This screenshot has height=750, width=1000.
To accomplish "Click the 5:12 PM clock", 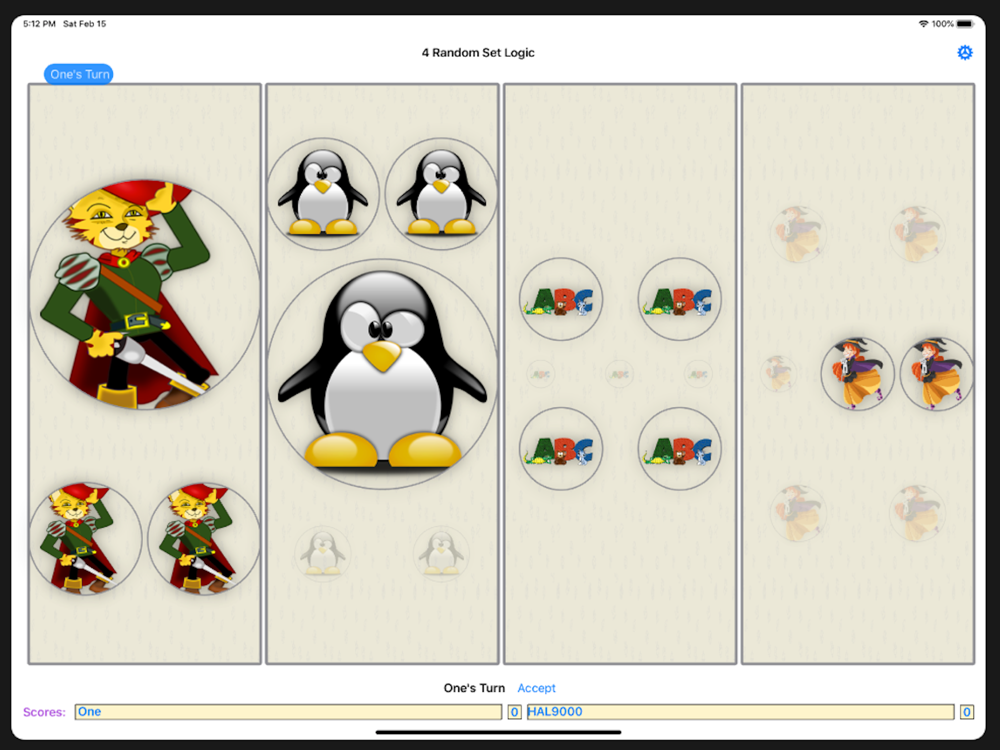I will 39,24.
